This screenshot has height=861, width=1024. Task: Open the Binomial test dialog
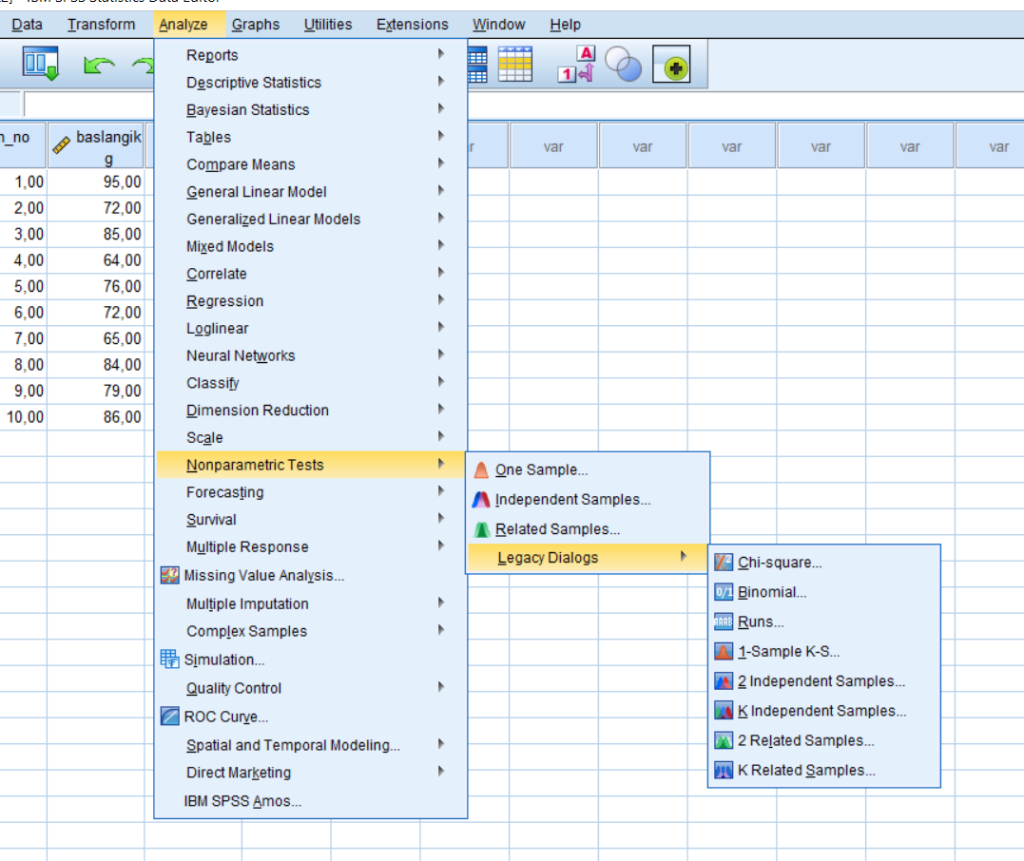coord(771,592)
